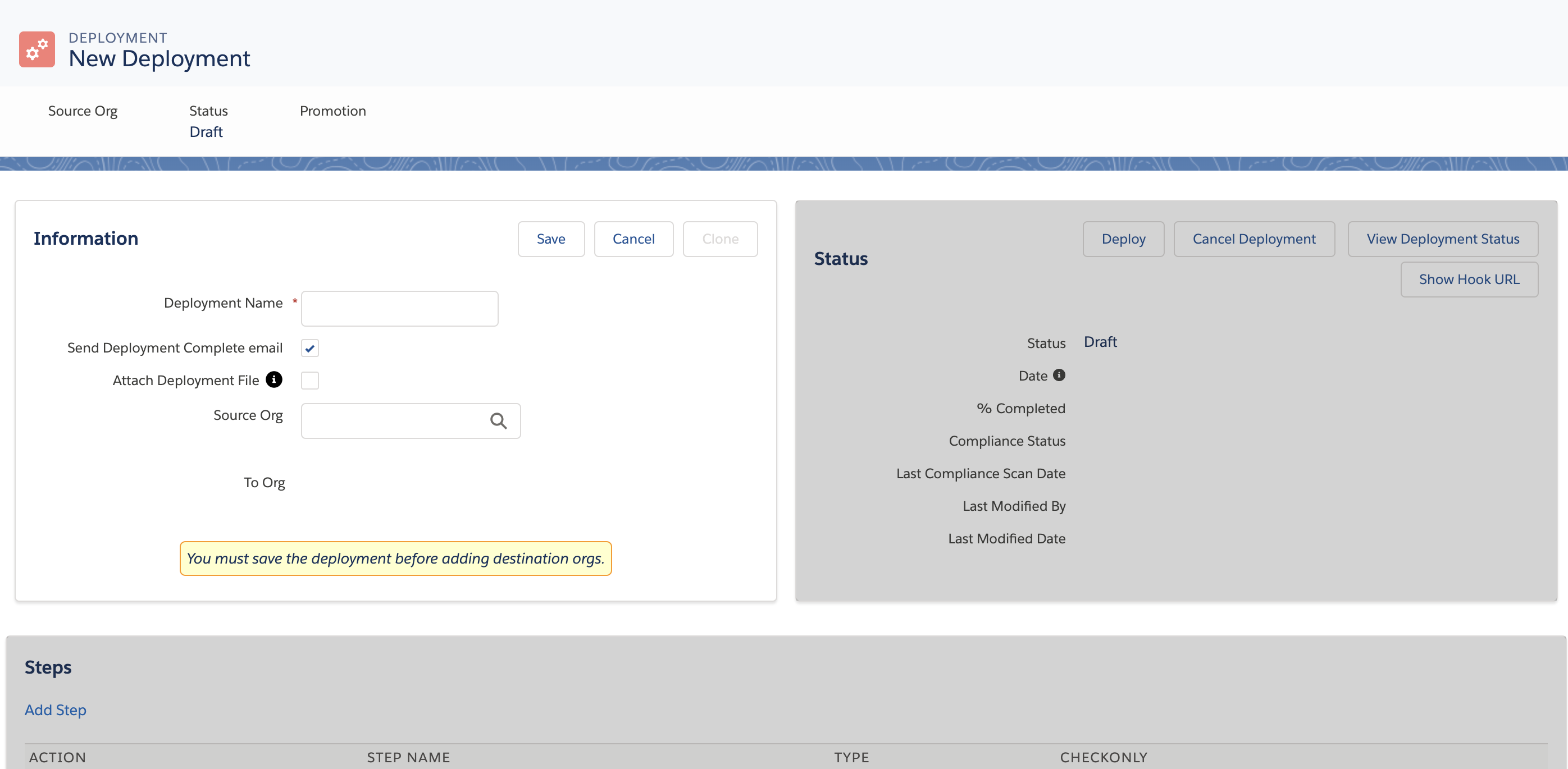Click the CHECKONLY column header

click(x=1103, y=757)
